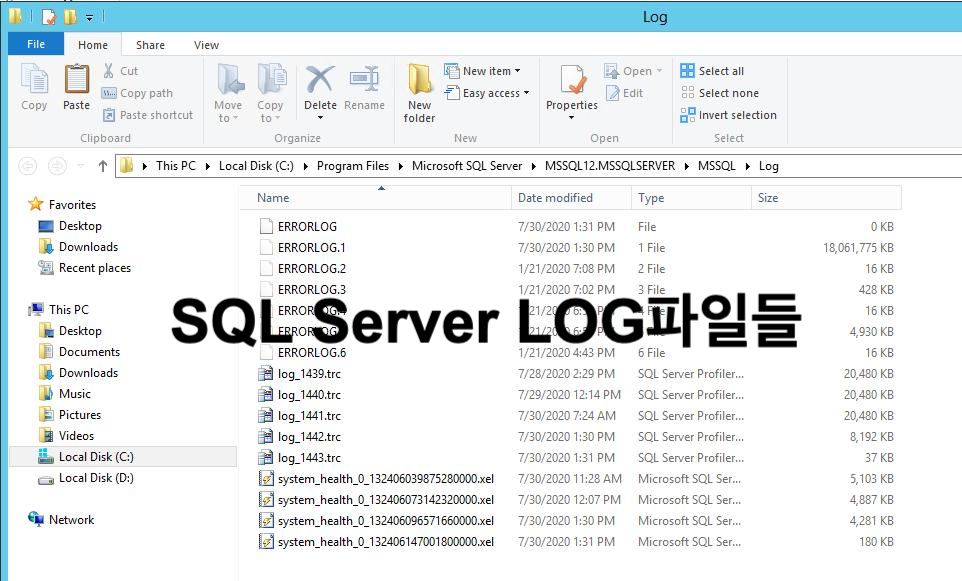The height and width of the screenshot is (581, 962).
Task: Switch to the Share ribbon tab
Action: [150, 45]
